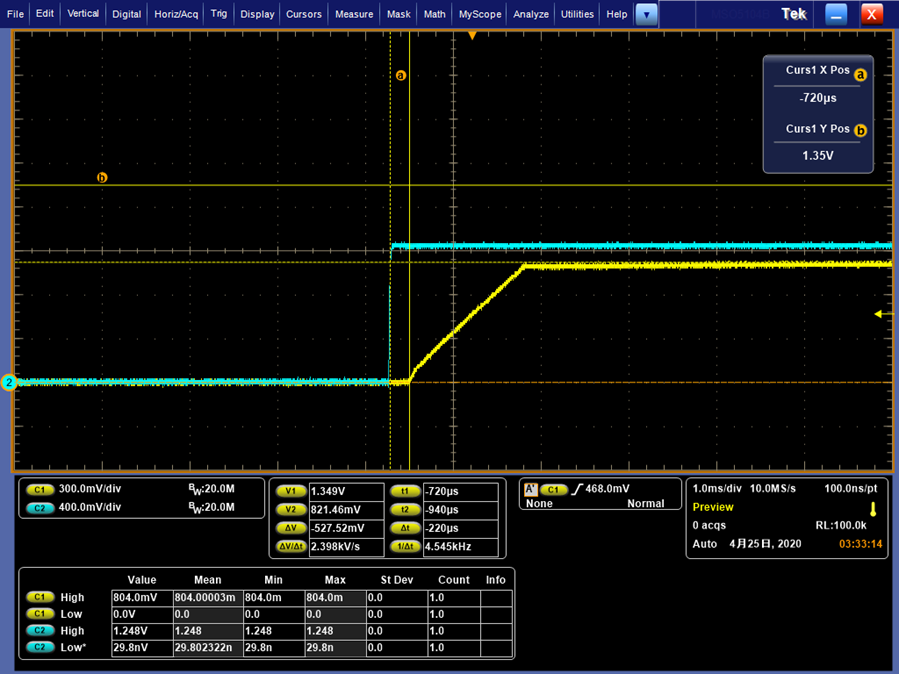
Task: Click the C2 High measurement badge
Action: [x=40, y=630]
